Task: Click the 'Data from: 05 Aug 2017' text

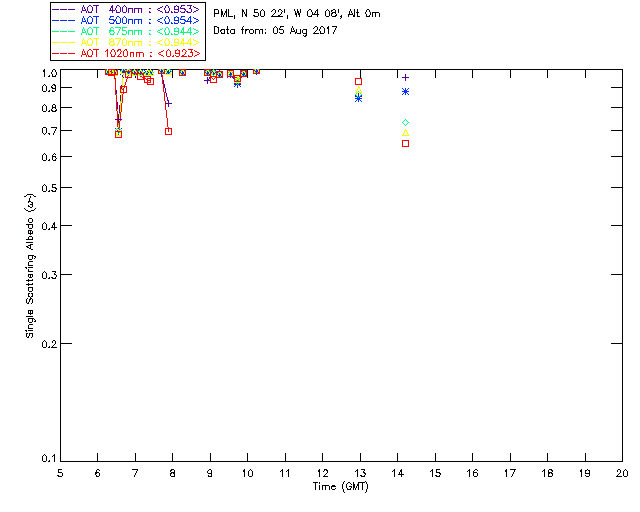Action: point(275,31)
